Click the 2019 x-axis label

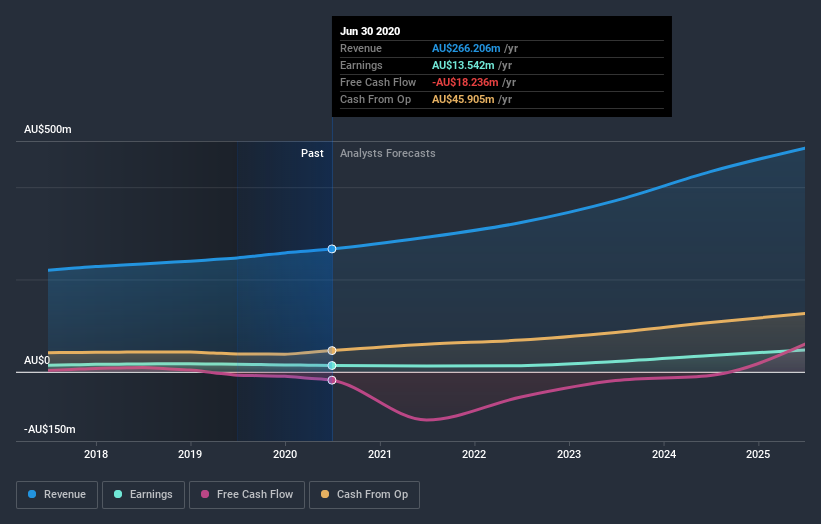[190, 454]
